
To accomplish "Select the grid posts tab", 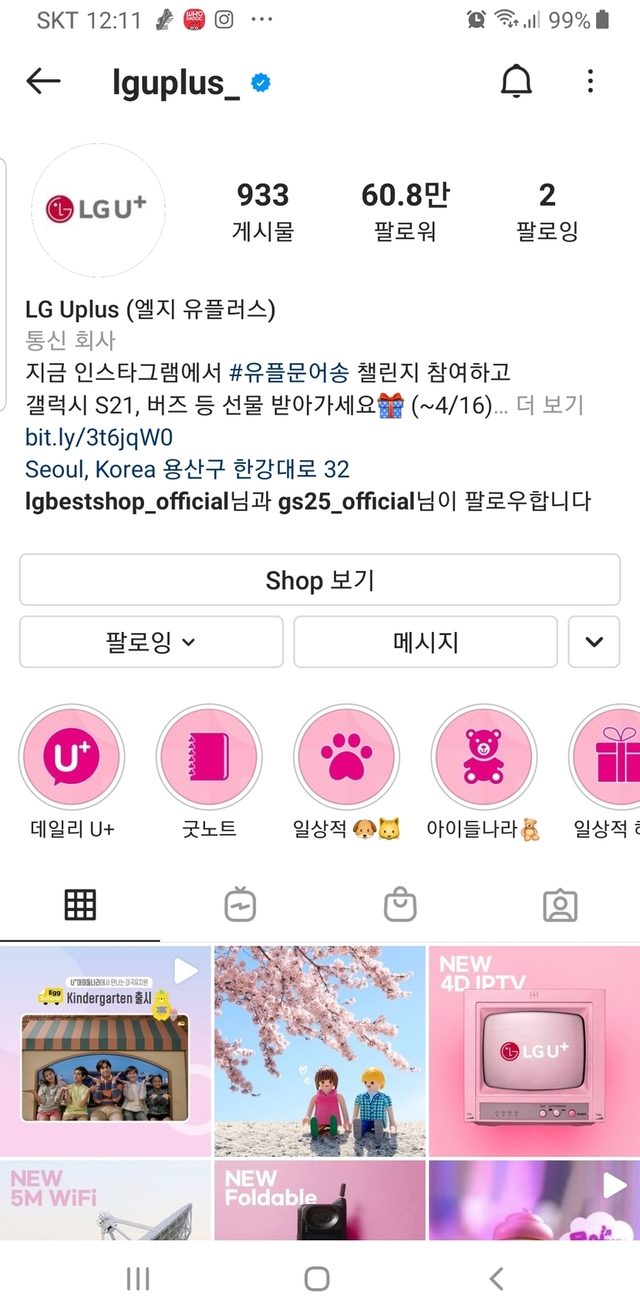I will [x=80, y=905].
